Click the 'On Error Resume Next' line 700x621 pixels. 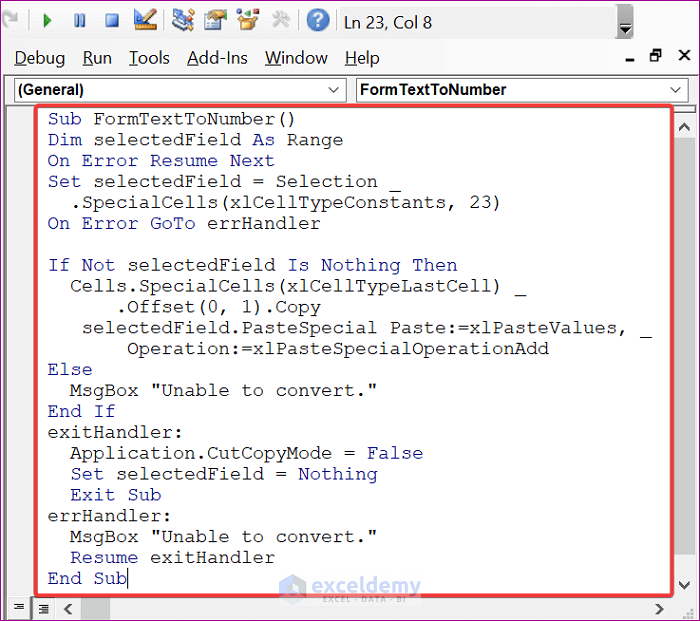coord(161,161)
